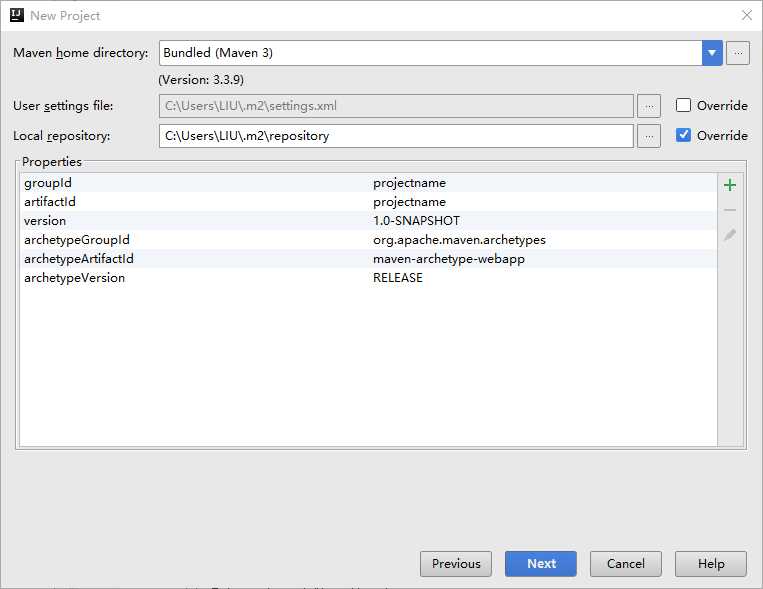Screen dimensions: 763x589
Task: Click the 1.0-SNAPSHOT value cell
Action: click(x=417, y=221)
